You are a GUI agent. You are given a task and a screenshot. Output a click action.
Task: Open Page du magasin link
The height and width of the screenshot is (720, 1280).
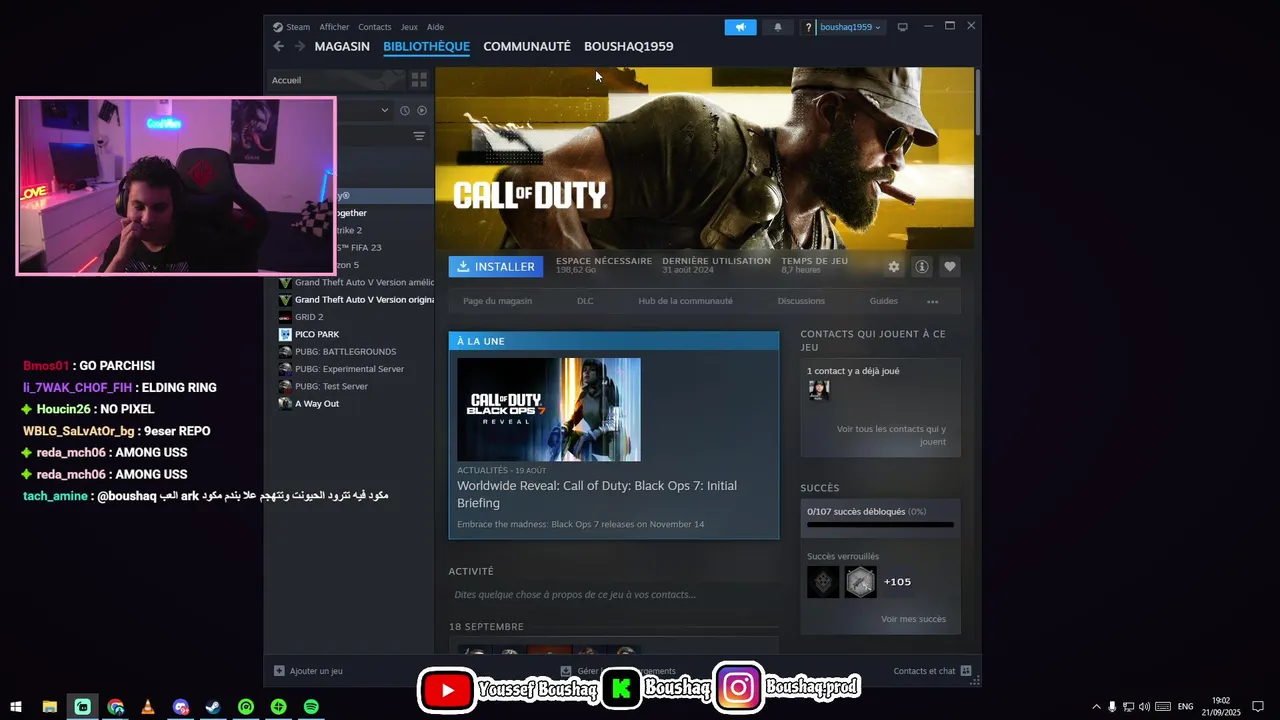(497, 301)
